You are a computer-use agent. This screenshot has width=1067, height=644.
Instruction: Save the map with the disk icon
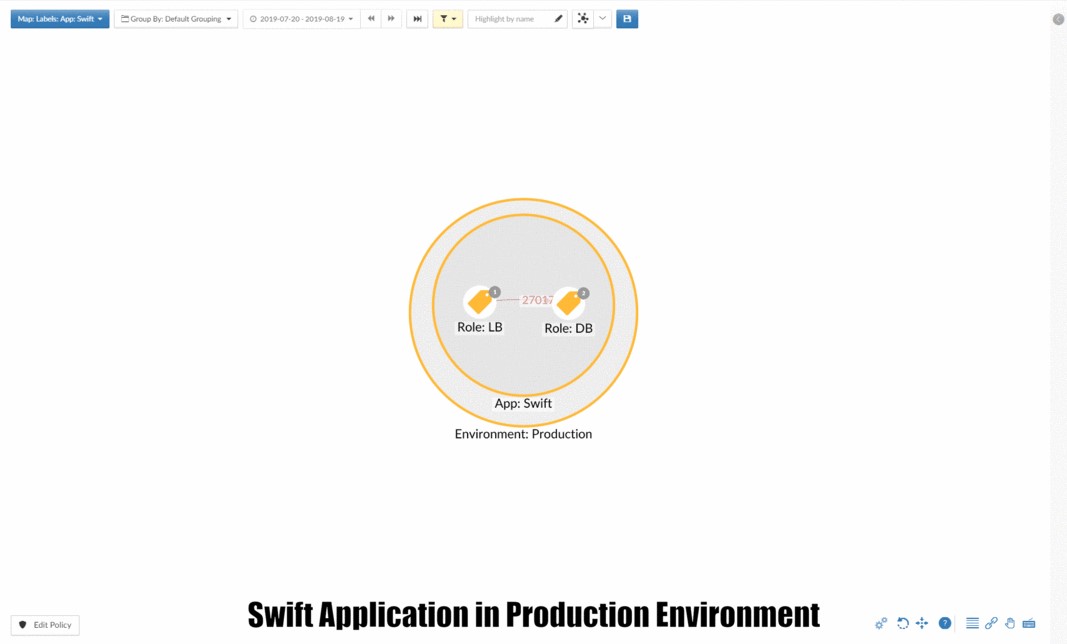point(627,19)
